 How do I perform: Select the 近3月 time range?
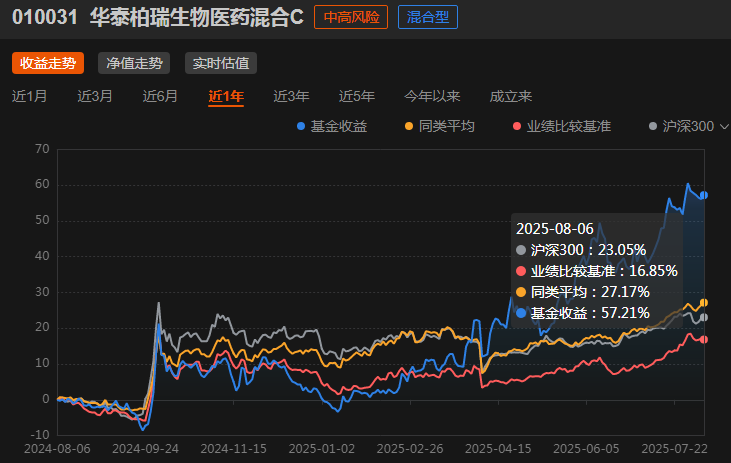click(95, 96)
